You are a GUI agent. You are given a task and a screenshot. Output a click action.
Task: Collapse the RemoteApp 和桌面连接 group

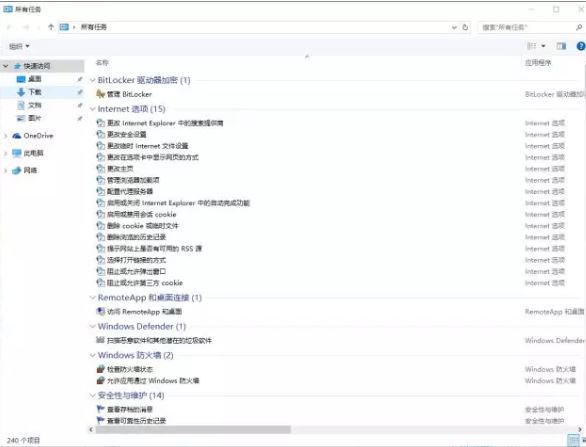tap(93, 298)
